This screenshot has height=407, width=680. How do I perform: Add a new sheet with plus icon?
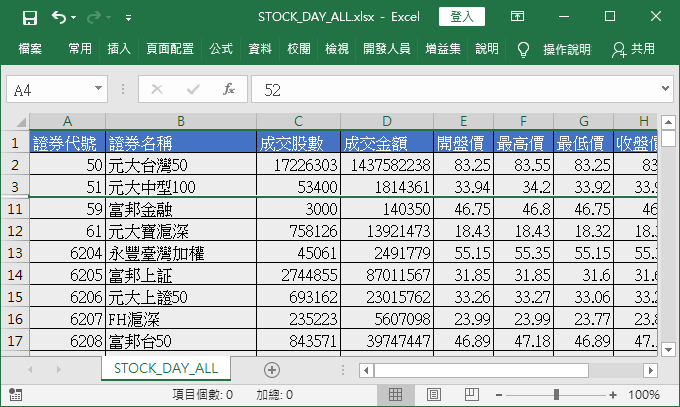(x=272, y=370)
